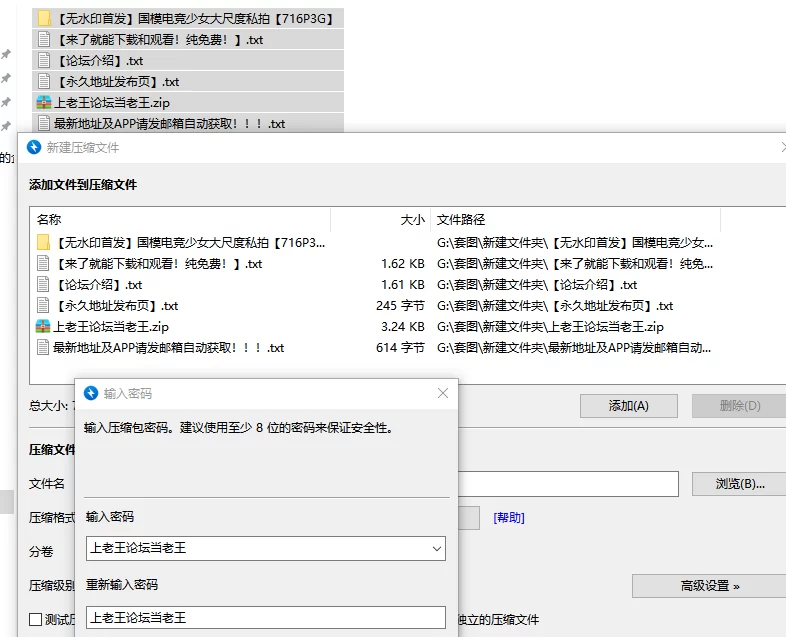The image size is (786, 637).
Task: Click the 输入密码 dialog title icon
Action: point(92,394)
